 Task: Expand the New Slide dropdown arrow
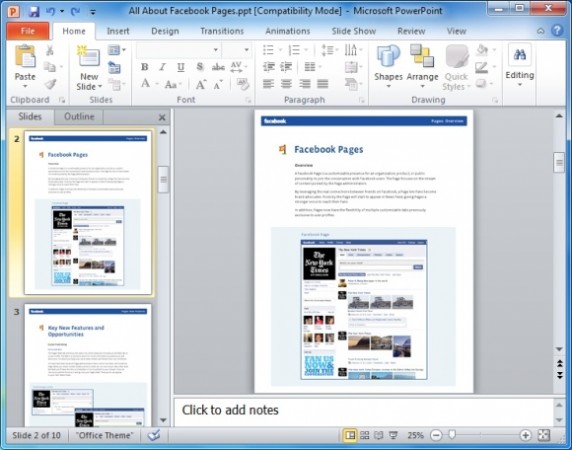coord(100,87)
